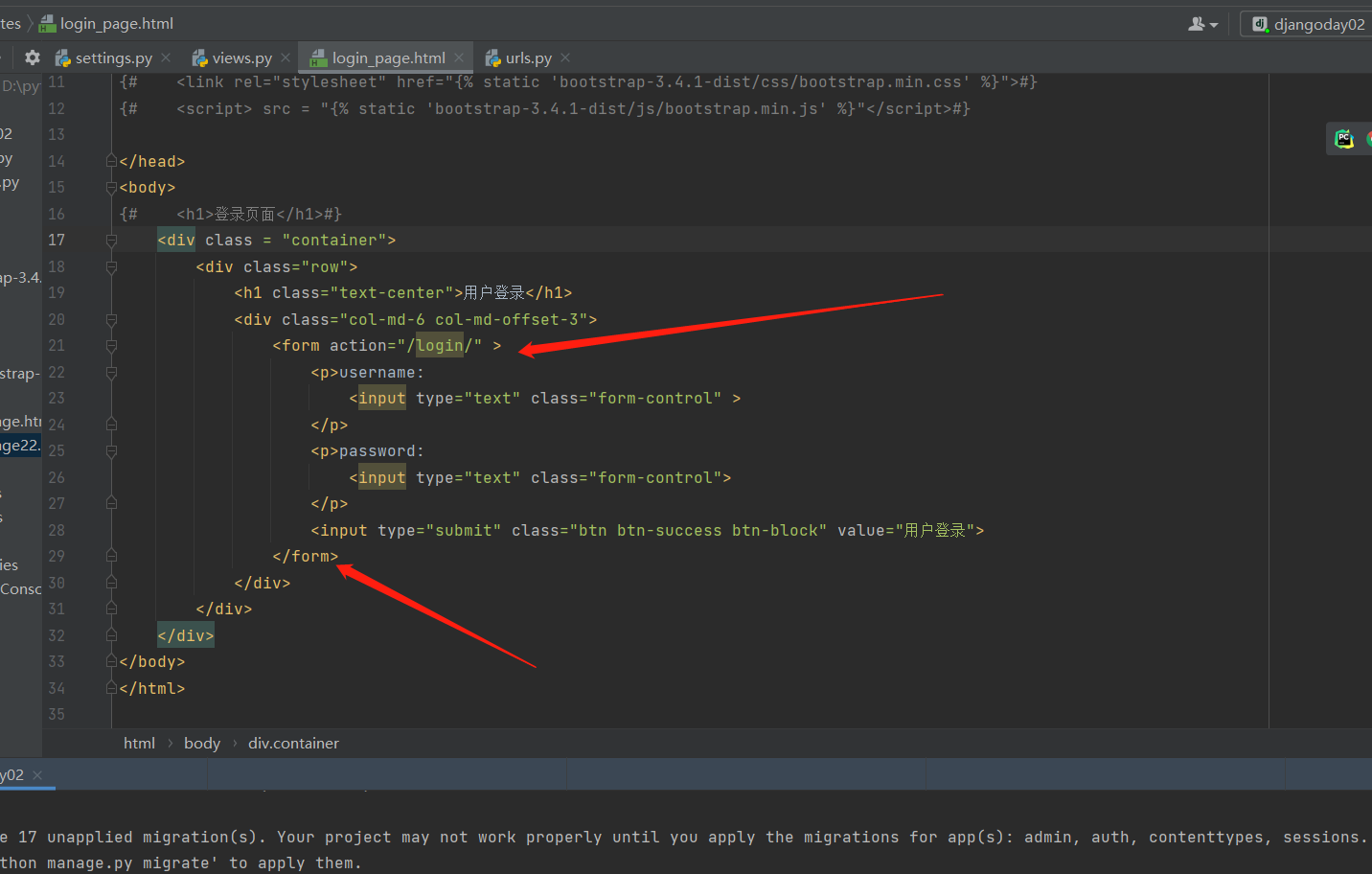This screenshot has height=874, width=1372.
Task: Click line number 35 in the gutter
Action: click(x=57, y=715)
